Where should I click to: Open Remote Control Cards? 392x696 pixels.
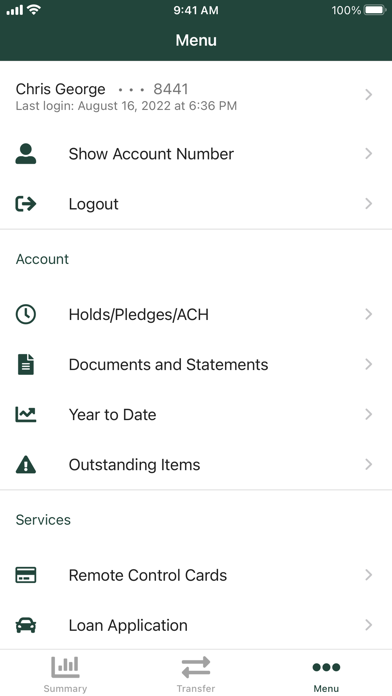pyautogui.click(x=196, y=575)
